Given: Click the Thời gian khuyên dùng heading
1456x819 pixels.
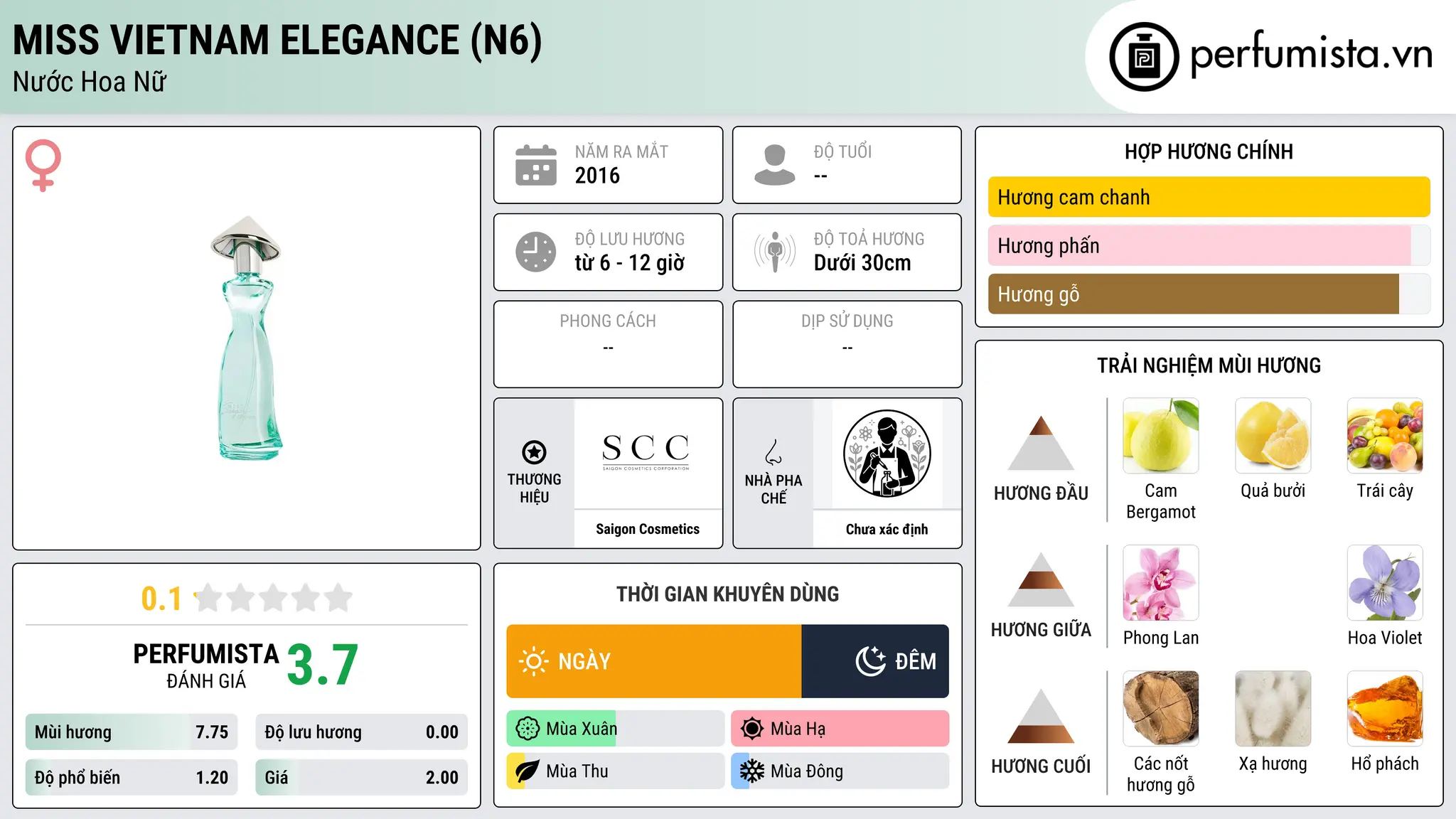Looking at the screenshot, I should click(728, 594).
